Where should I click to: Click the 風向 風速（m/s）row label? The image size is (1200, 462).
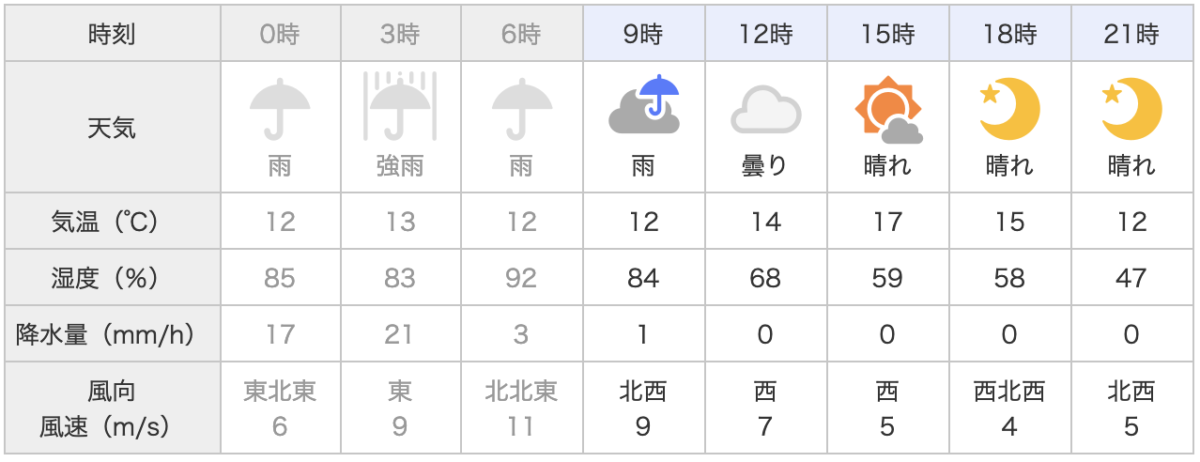pos(112,409)
